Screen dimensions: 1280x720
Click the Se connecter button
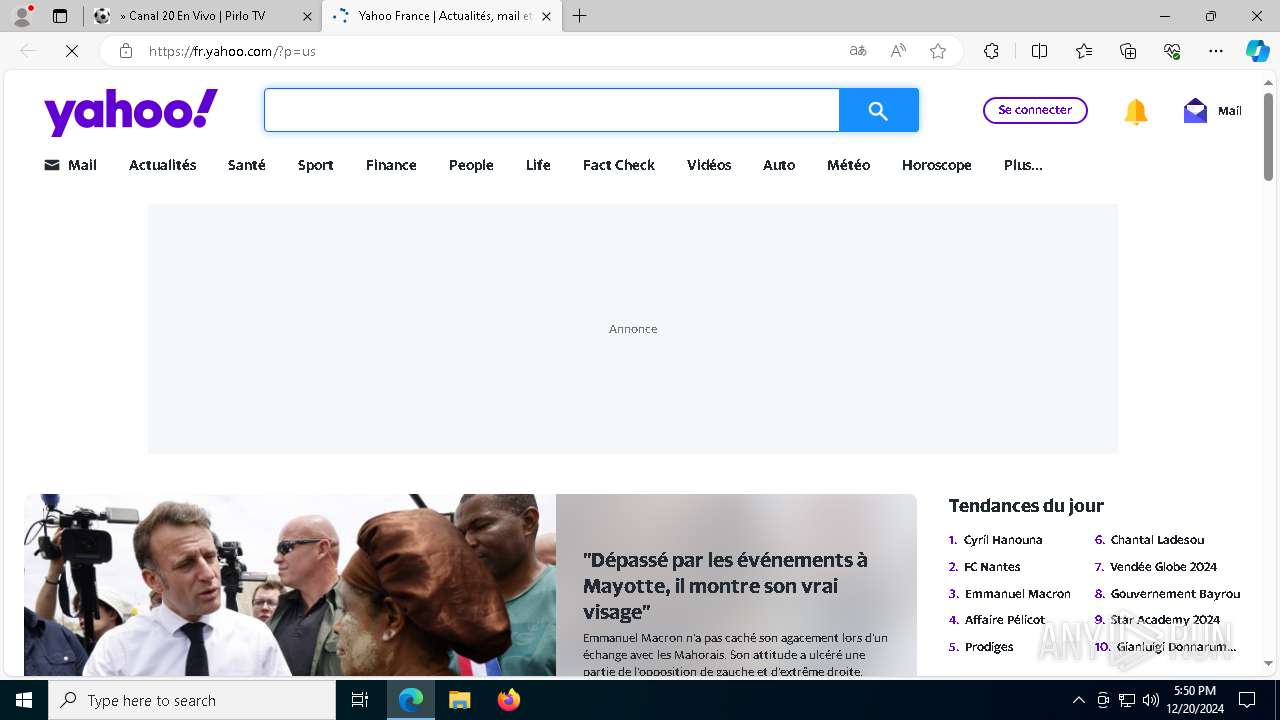coord(1035,110)
